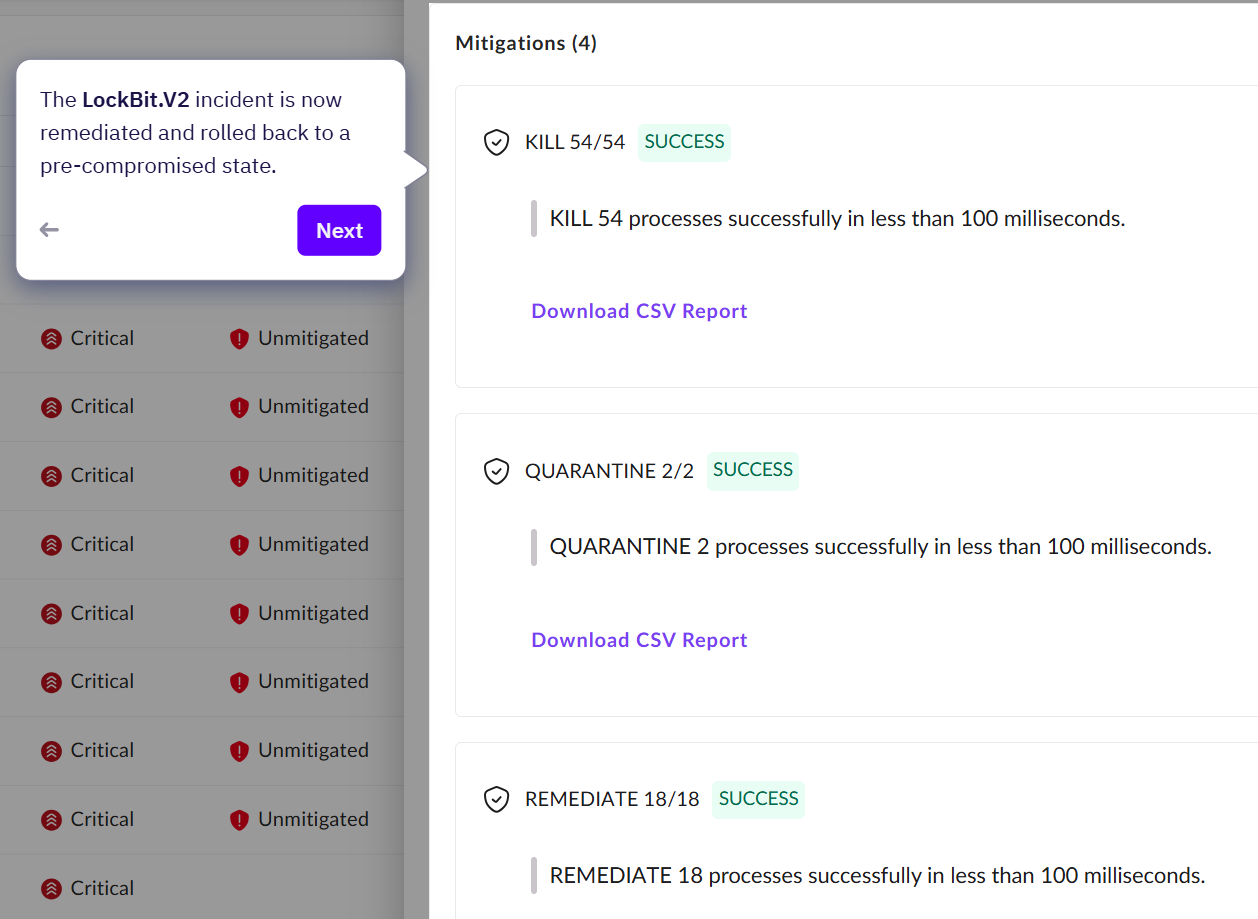The image size is (1258, 919).
Task: Click the SUCCESS badge next to KILL 54/54
Action: coord(684,142)
